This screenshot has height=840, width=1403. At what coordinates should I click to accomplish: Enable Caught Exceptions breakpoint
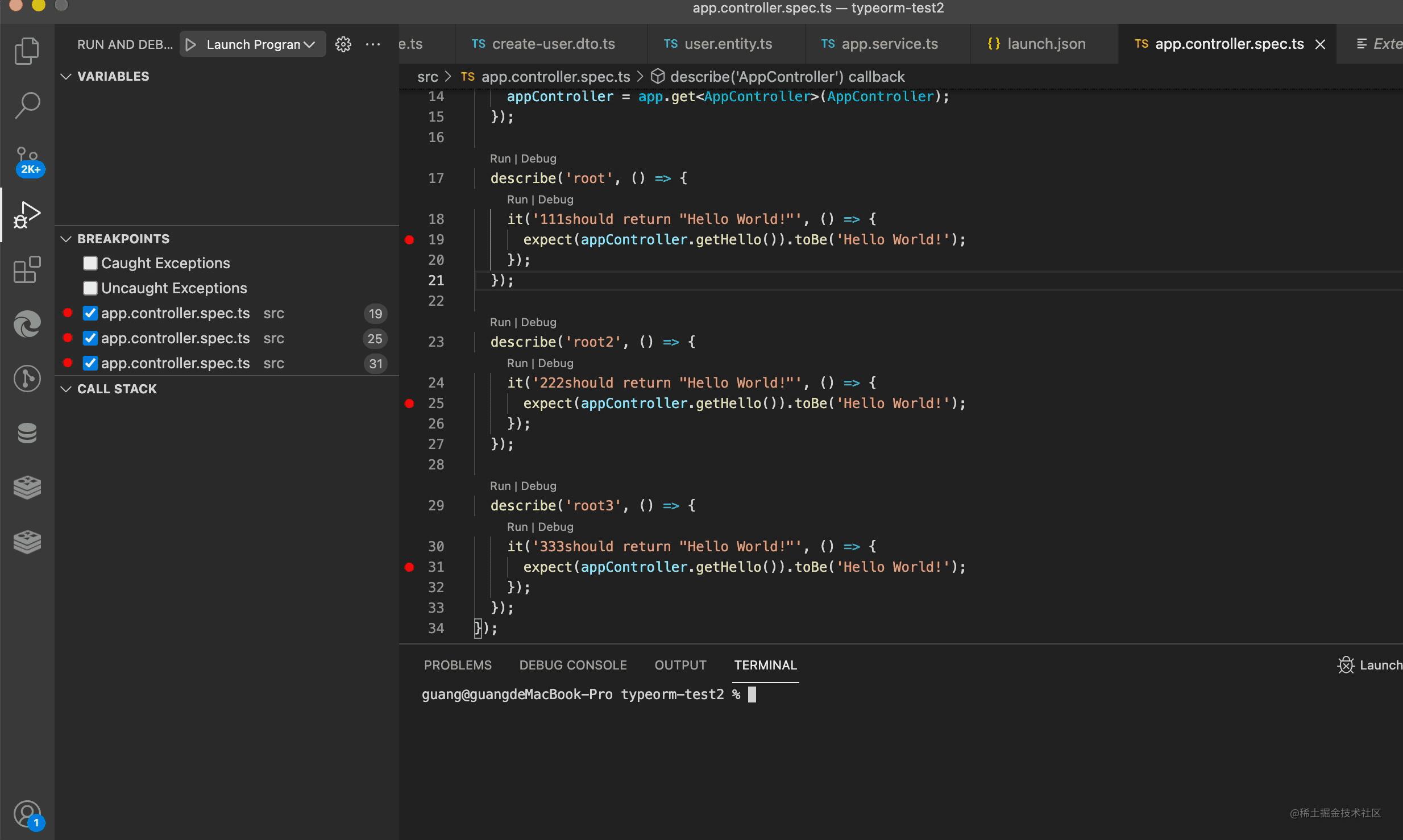90,263
